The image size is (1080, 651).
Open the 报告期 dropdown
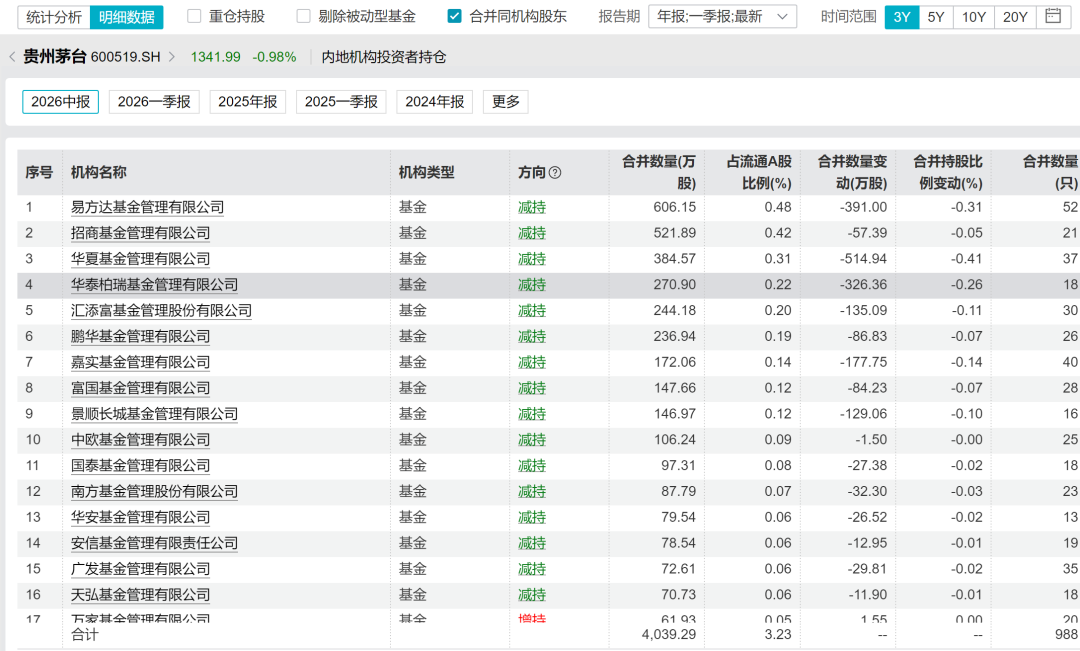pyautogui.click(x=723, y=17)
